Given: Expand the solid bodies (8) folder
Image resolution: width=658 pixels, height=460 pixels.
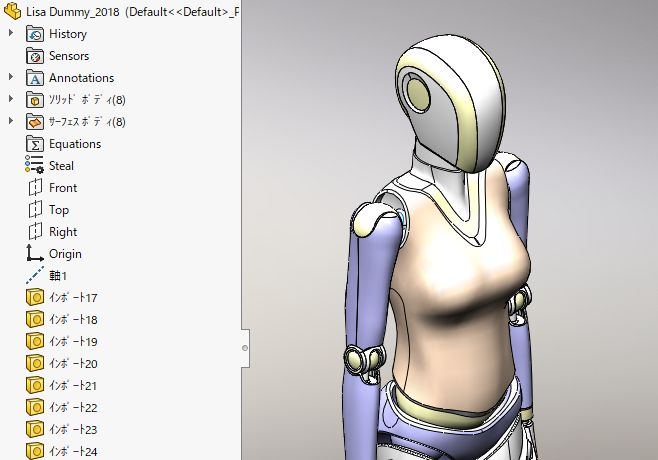Looking at the screenshot, I should pos(11,99).
